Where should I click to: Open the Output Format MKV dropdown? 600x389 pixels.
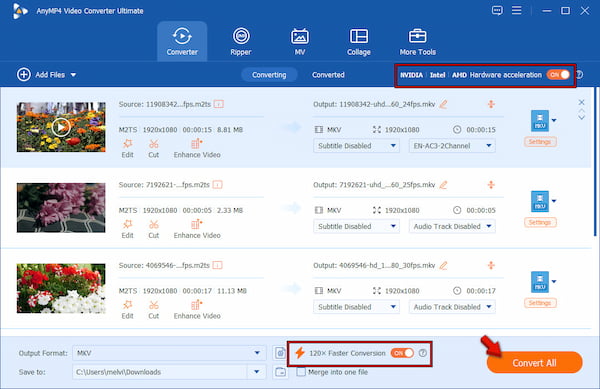[169, 353]
